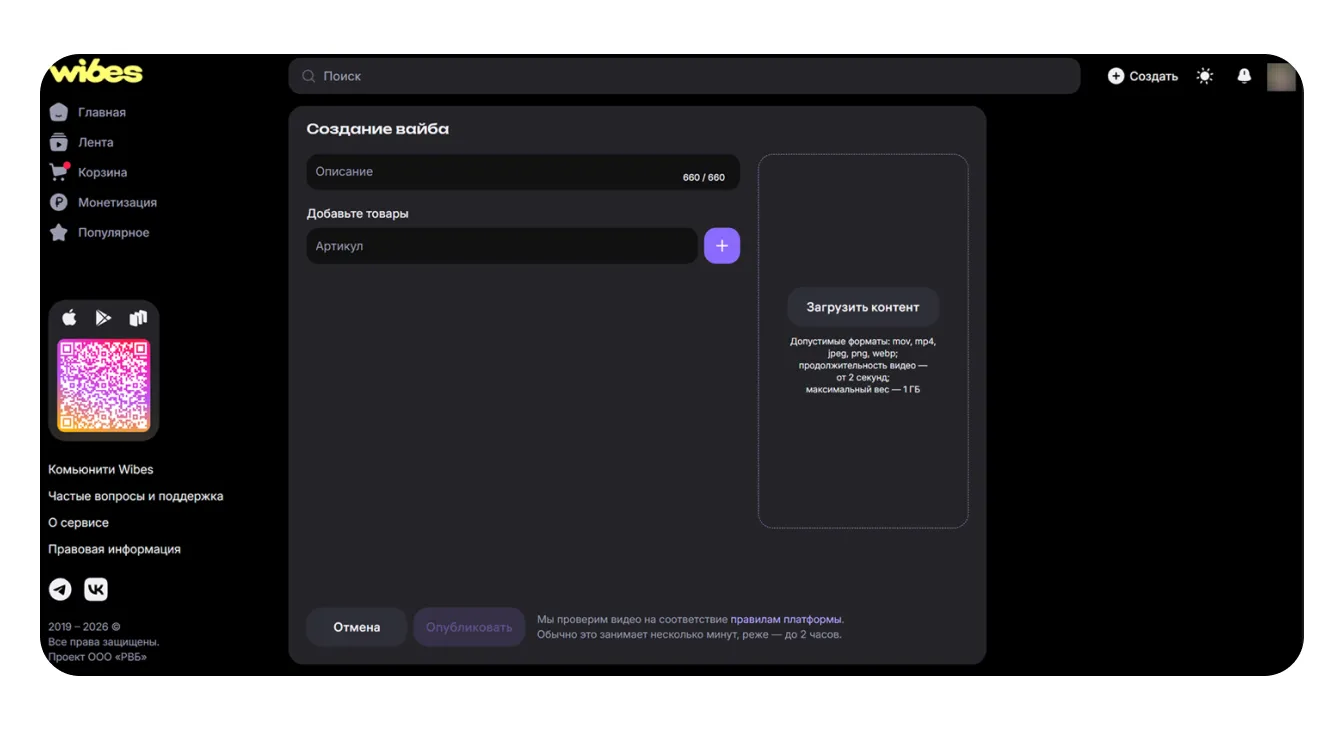This screenshot has height=730, width=1344.
Task: Open Лента in the sidebar
Action: pyautogui.click(x=95, y=142)
